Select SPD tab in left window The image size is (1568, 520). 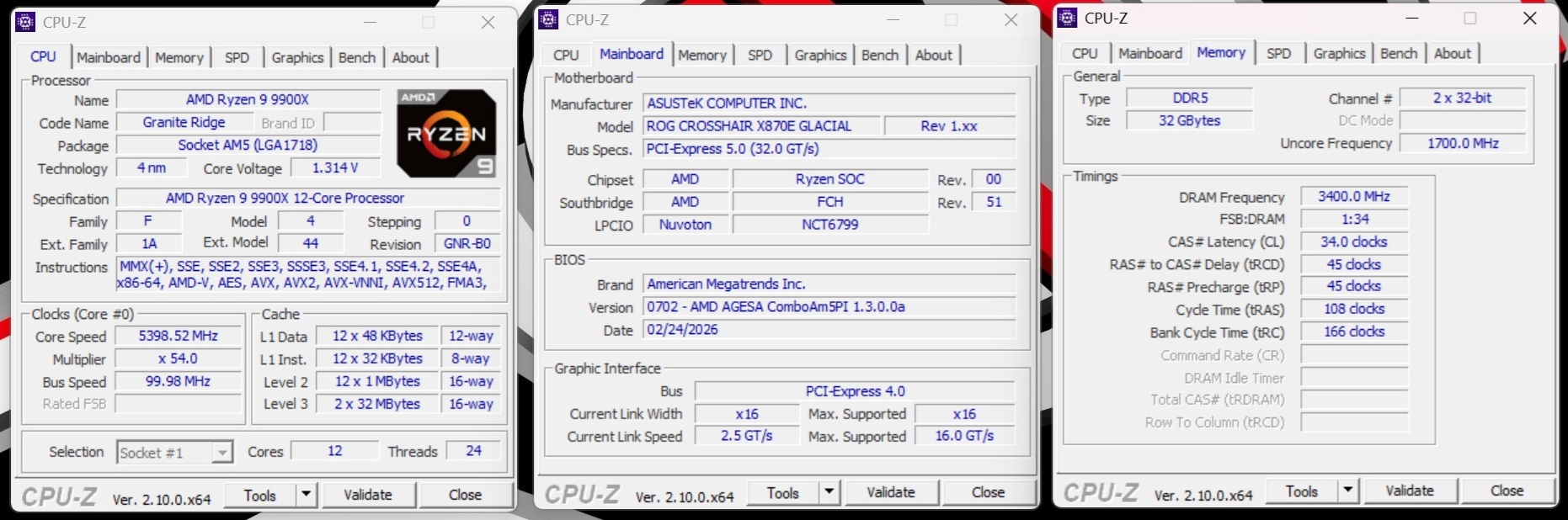pos(237,57)
